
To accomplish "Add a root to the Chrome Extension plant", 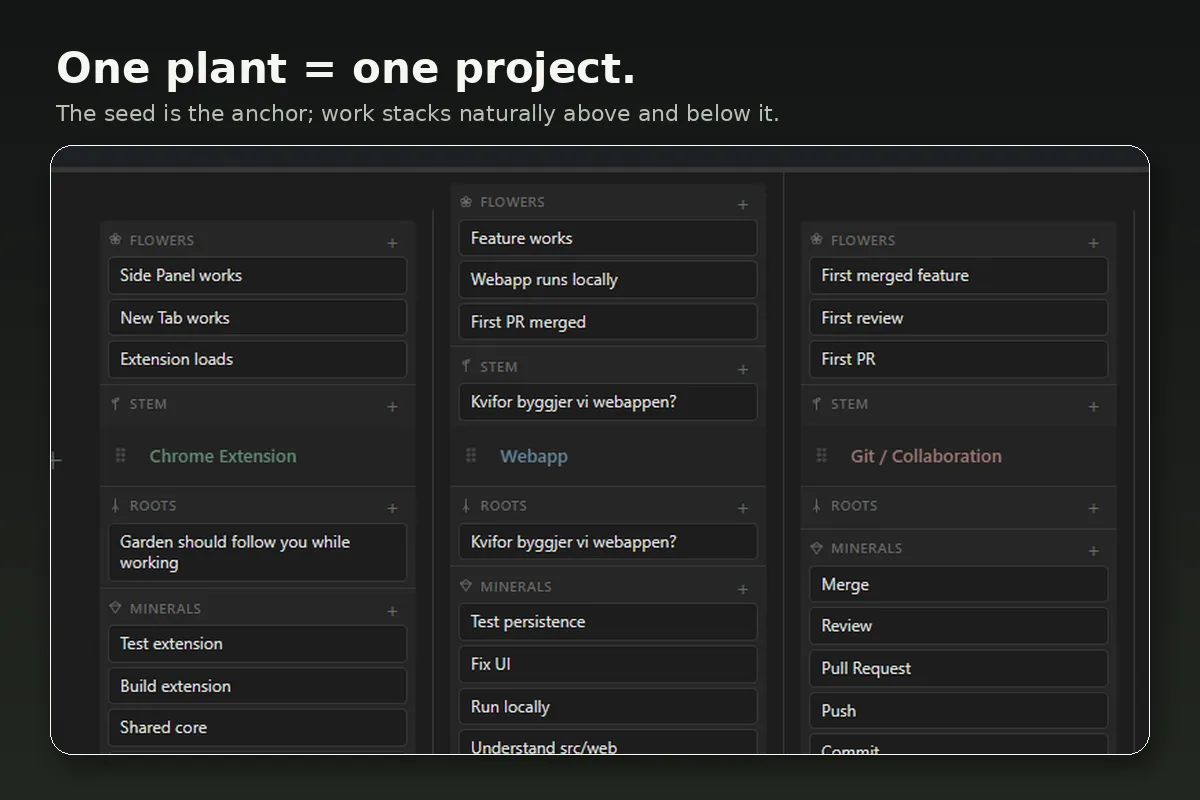I will pos(392,508).
